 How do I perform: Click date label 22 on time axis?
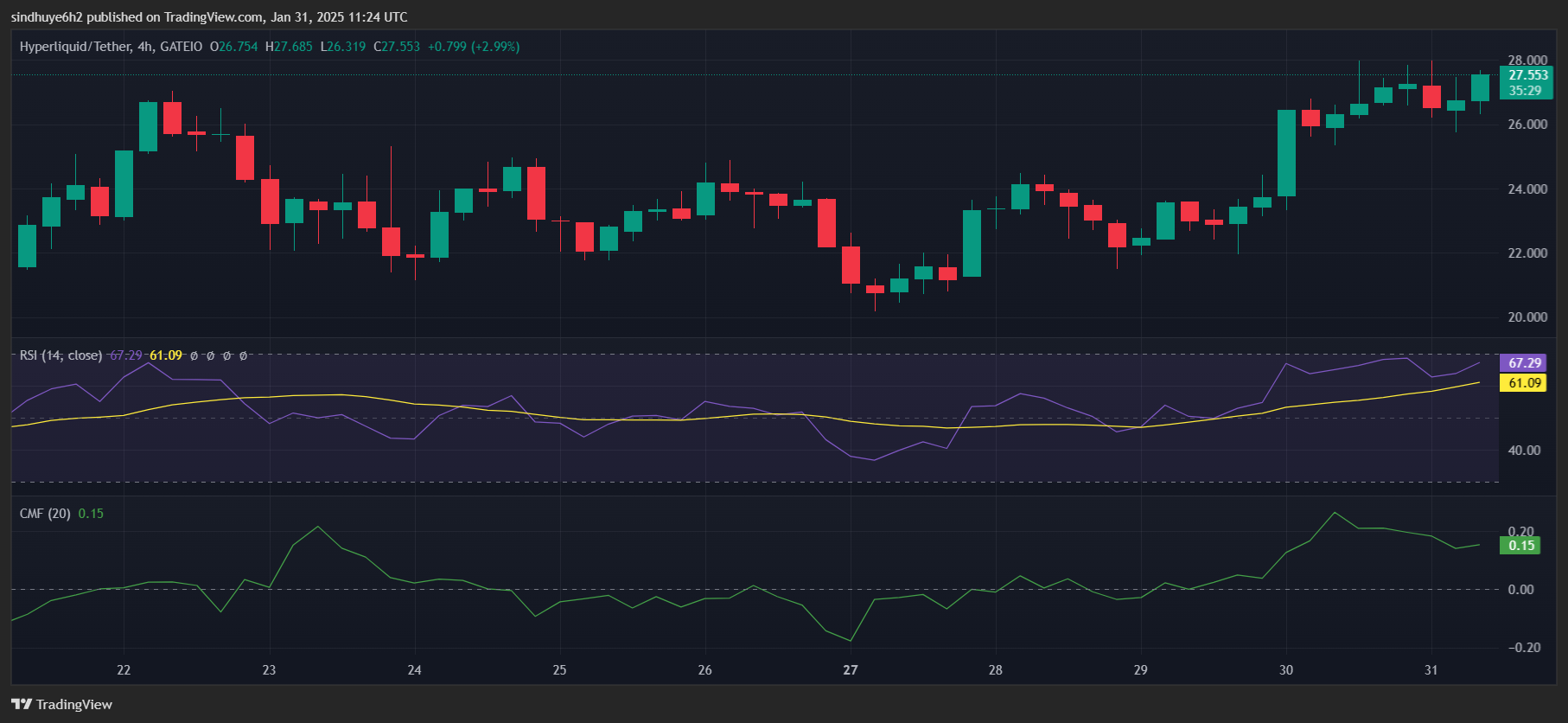(124, 670)
